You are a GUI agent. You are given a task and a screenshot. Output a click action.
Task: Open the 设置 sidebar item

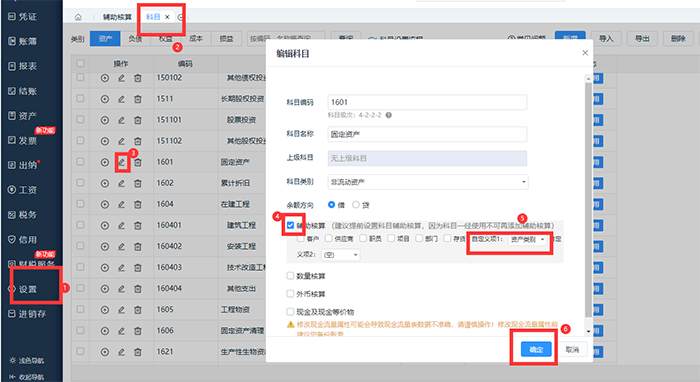22,289
